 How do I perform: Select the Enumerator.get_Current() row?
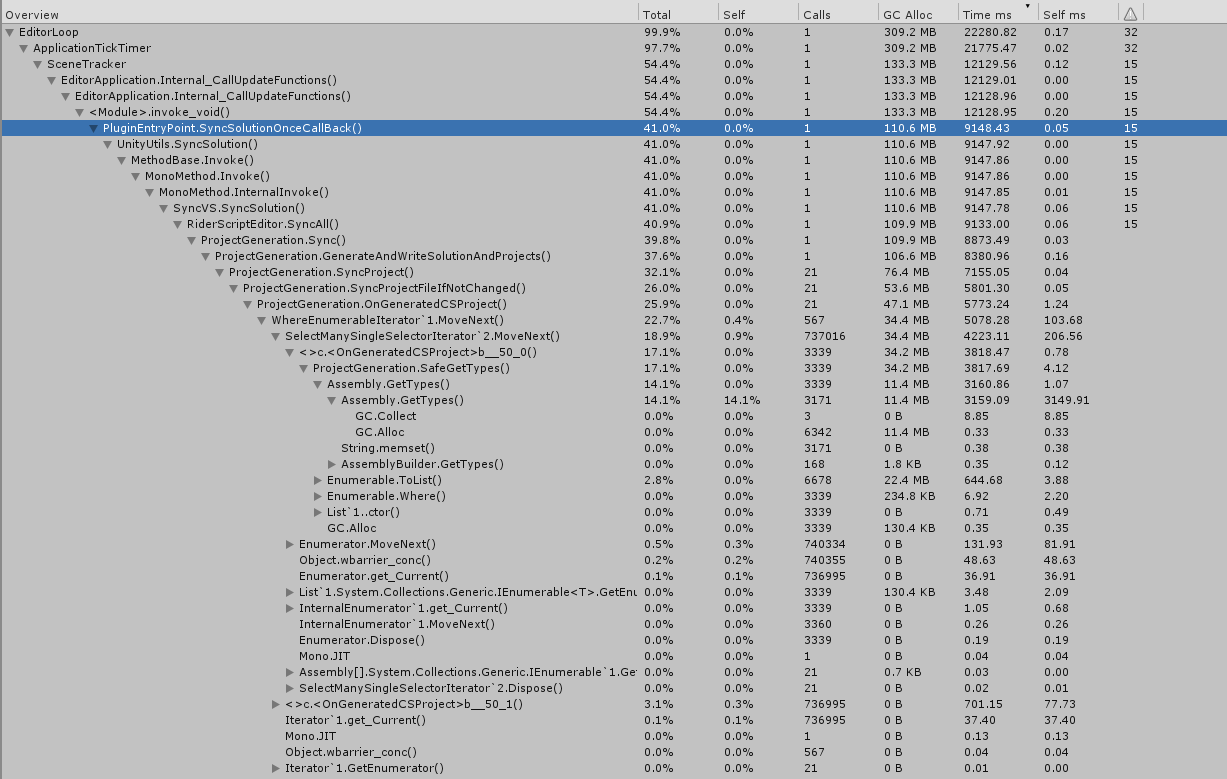coord(613,576)
